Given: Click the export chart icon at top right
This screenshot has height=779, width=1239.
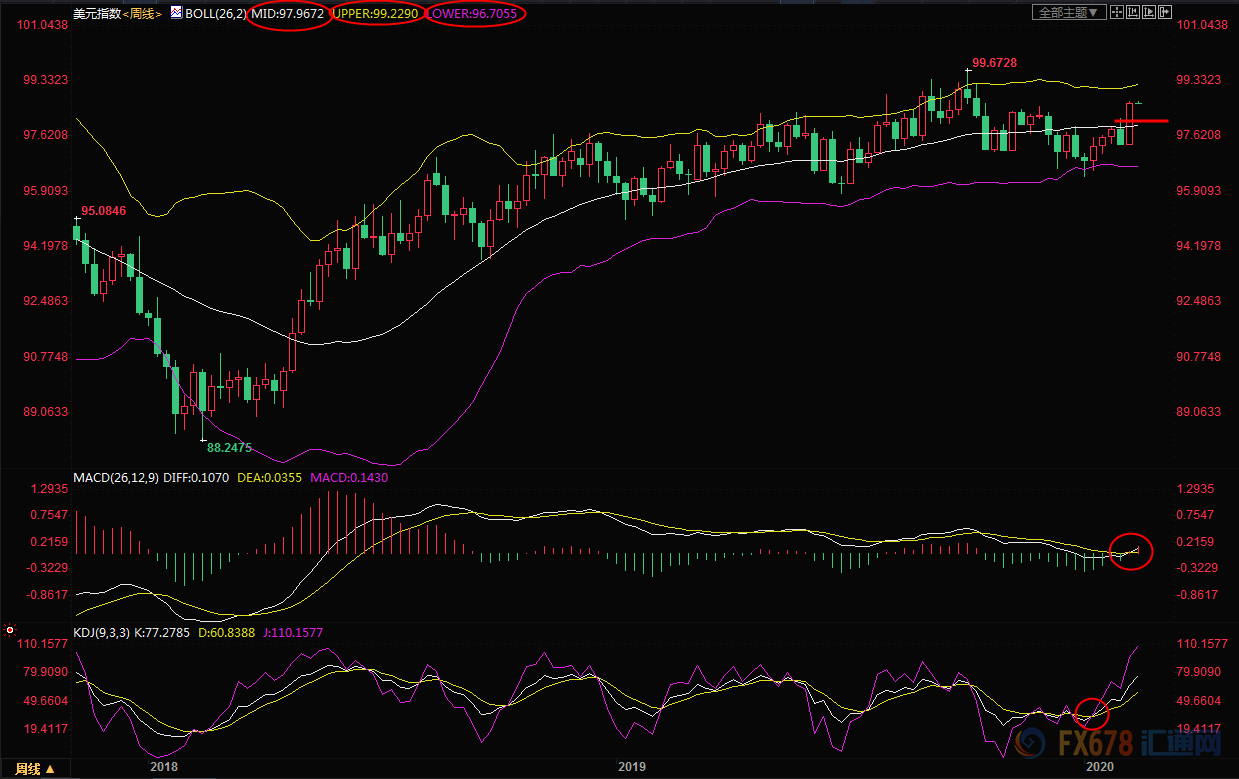Looking at the screenshot, I should pyautogui.click(x=1165, y=12).
